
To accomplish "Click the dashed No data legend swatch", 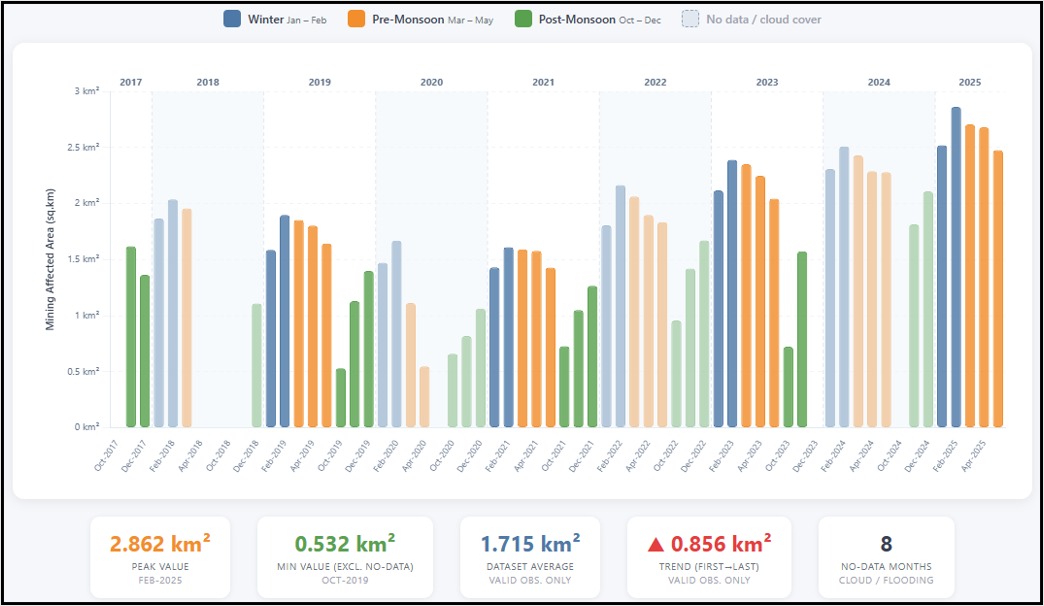I will (x=690, y=19).
